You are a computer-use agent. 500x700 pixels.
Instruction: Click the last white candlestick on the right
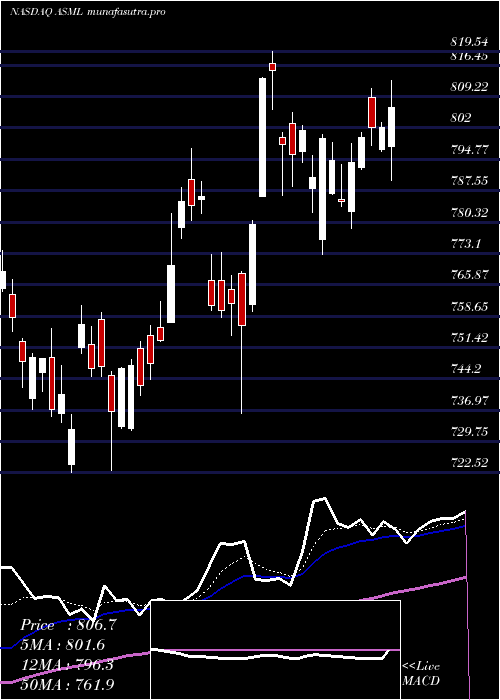click(x=392, y=127)
